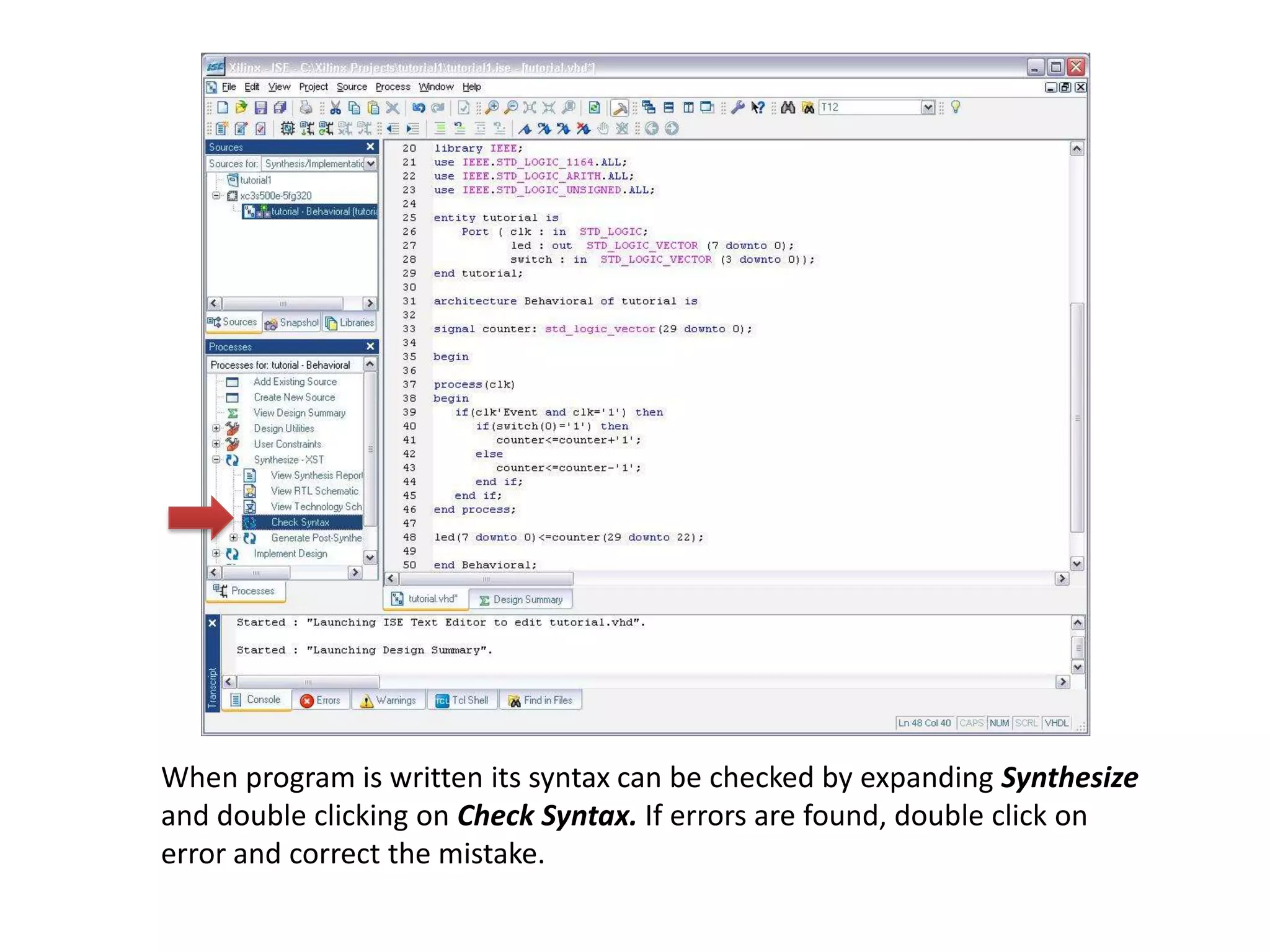Screen dimensions: 1270x952
Task: Click the New file toolbar icon
Action: click(223, 108)
